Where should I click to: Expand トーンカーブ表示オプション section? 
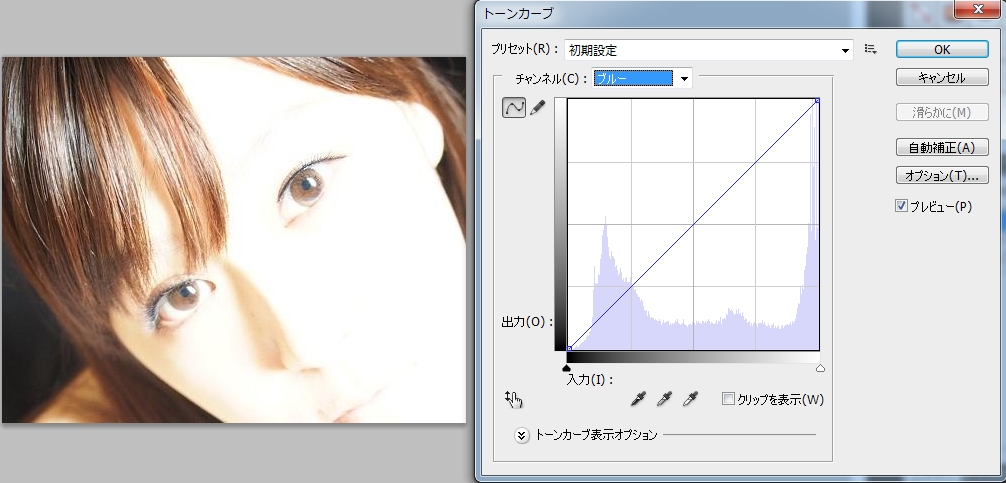tap(522, 436)
